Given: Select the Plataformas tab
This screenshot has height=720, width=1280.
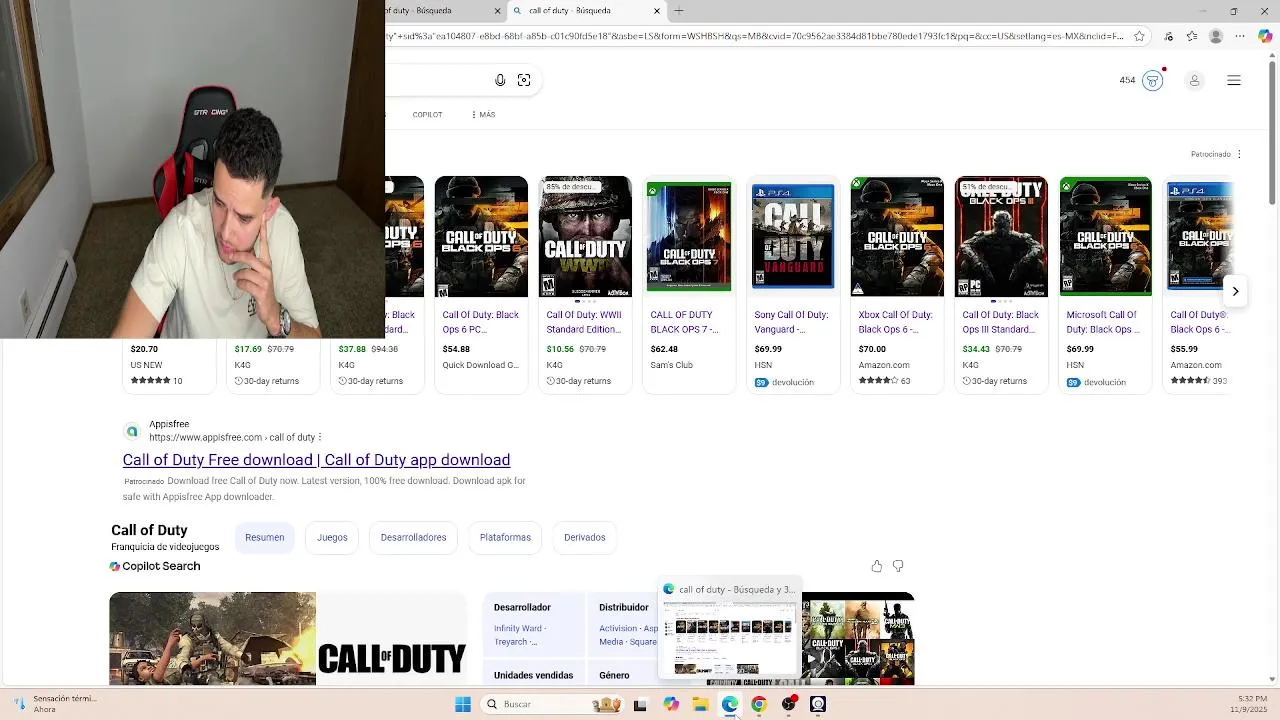Looking at the screenshot, I should (505, 537).
